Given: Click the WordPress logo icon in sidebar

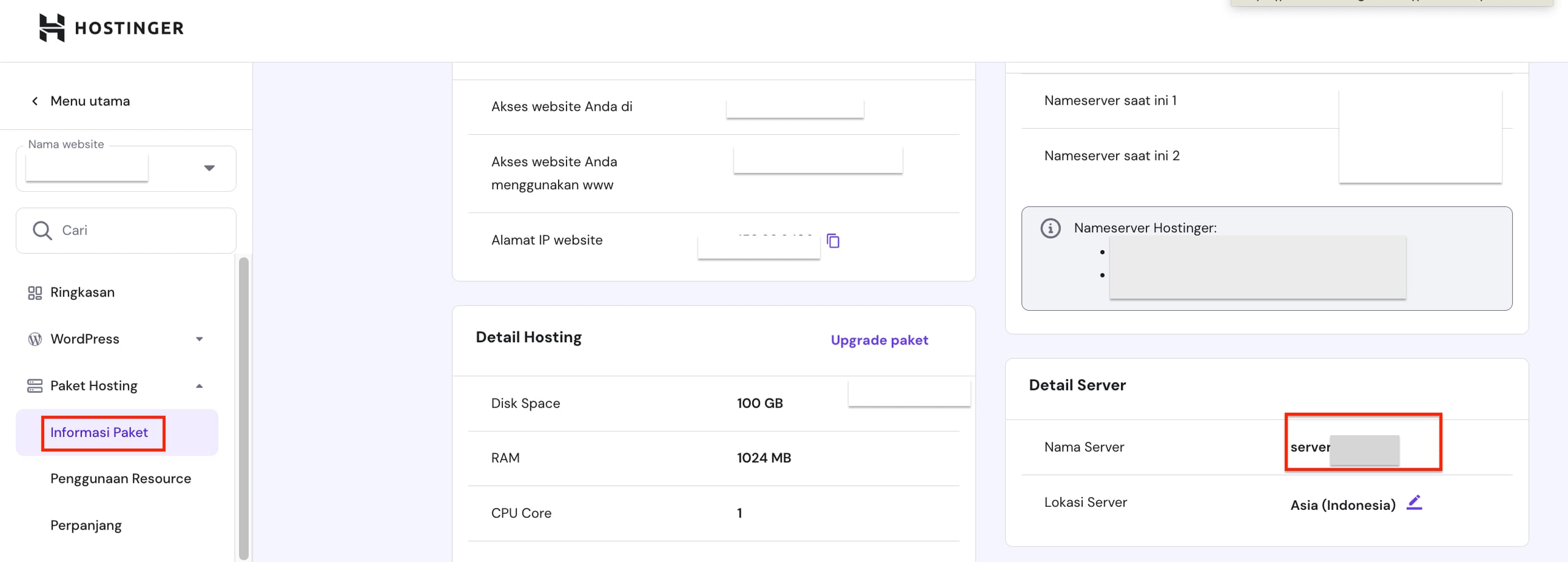Looking at the screenshot, I should (x=35, y=340).
